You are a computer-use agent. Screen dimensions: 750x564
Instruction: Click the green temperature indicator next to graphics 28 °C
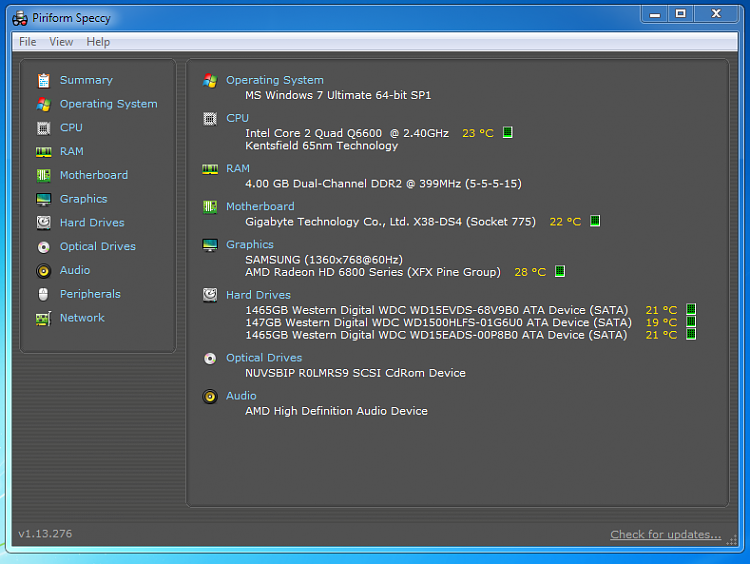(560, 271)
